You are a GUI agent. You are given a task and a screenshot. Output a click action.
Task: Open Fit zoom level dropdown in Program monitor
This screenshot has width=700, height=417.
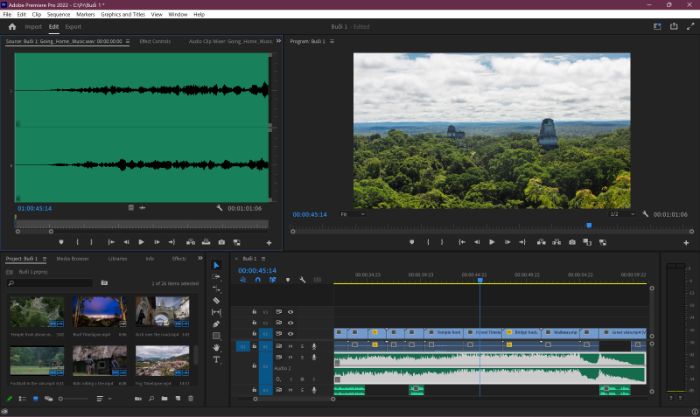click(x=353, y=214)
